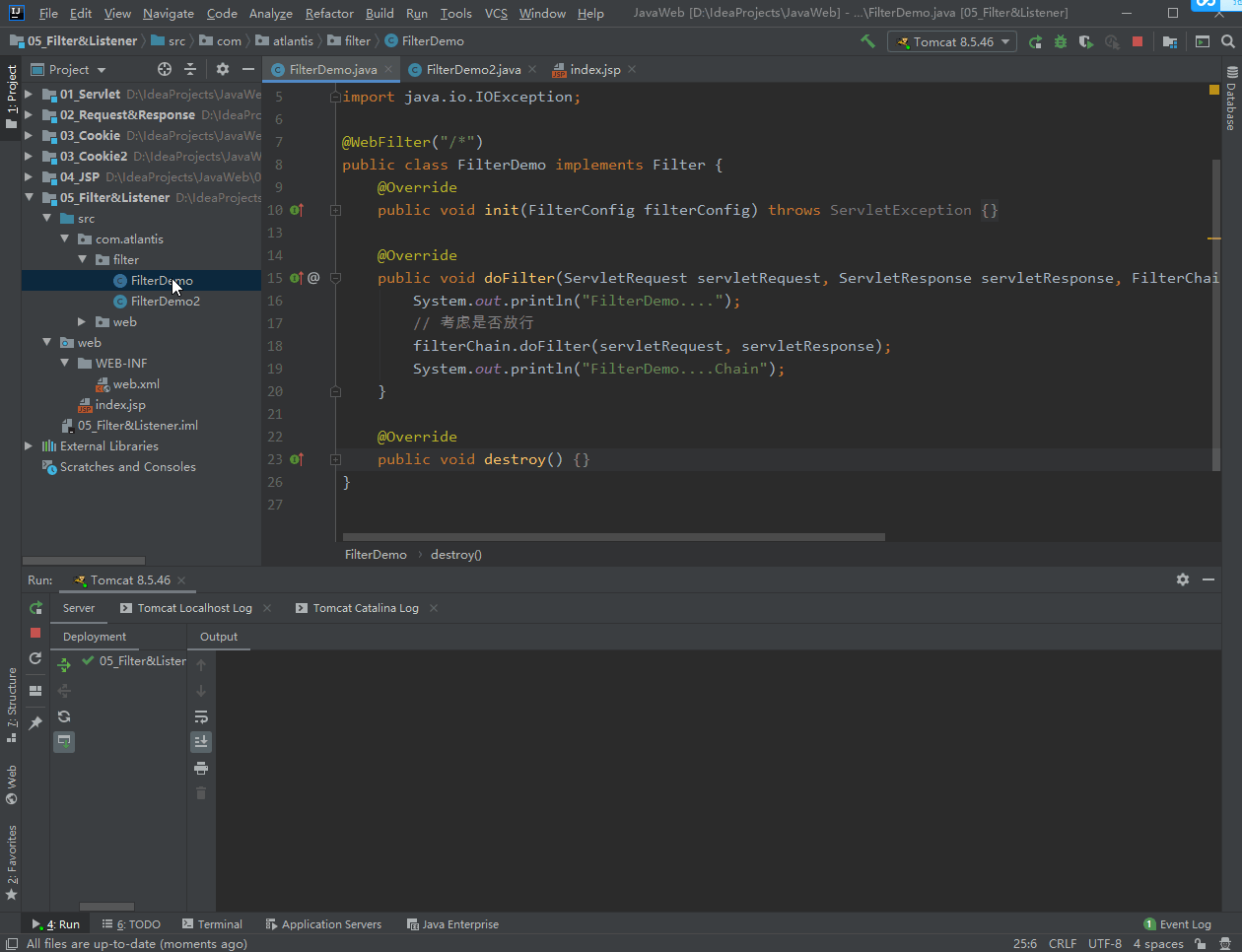The height and width of the screenshot is (952, 1242).
Task: Toggle the 1: Project side tab
Action: (x=12, y=97)
